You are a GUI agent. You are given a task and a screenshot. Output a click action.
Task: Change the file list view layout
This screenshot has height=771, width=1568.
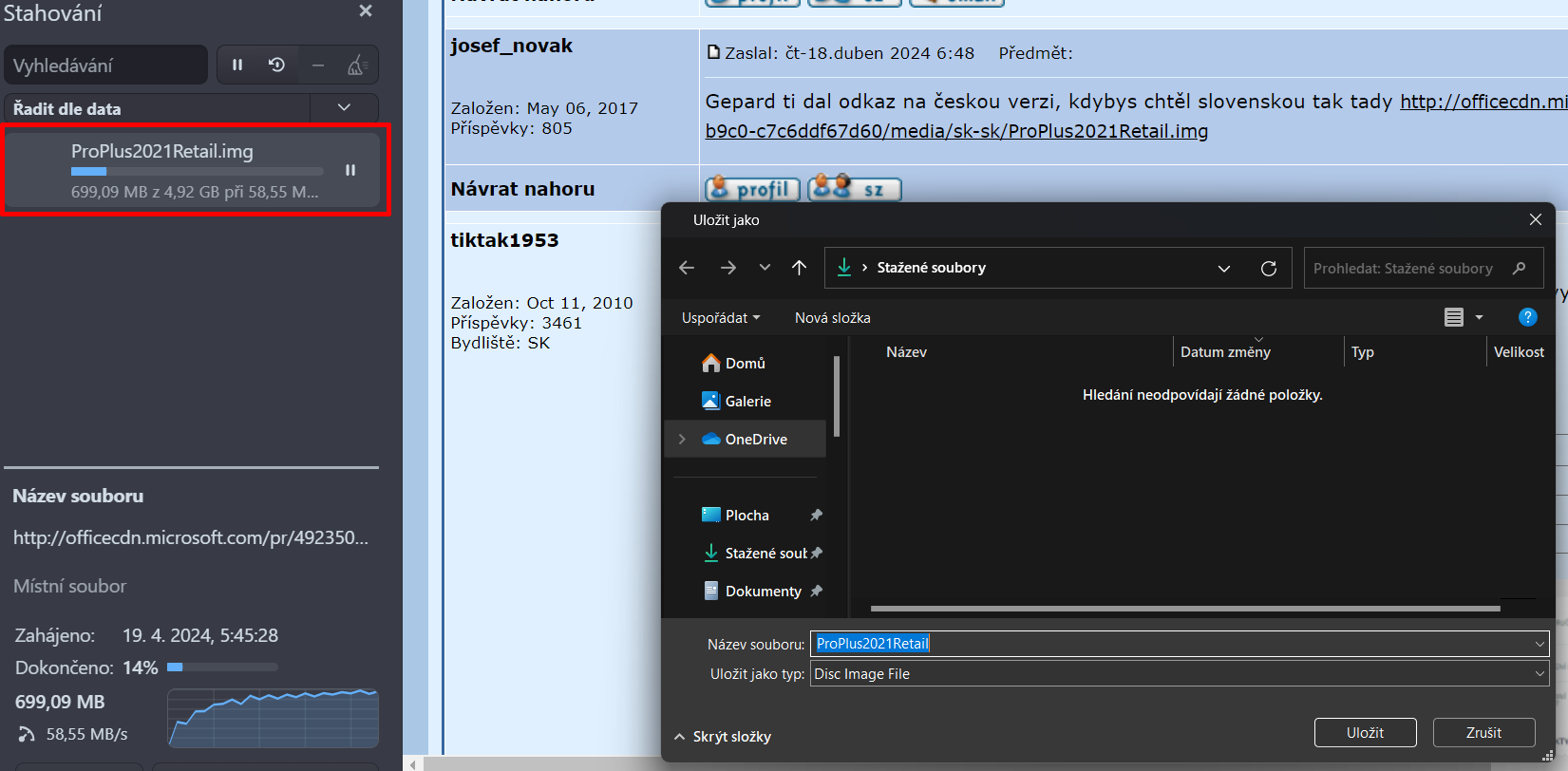[1454, 317]
